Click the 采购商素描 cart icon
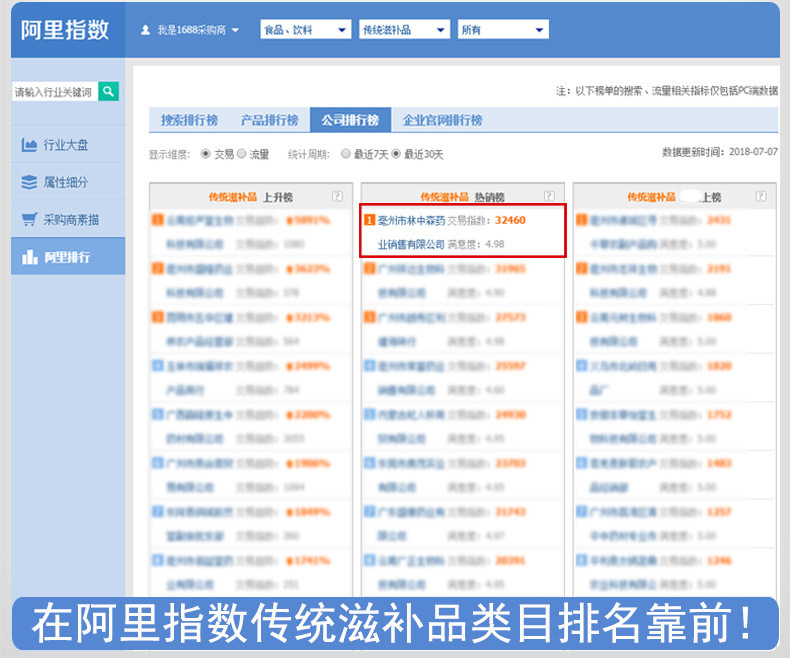This screenshot has height=658, width=790. [x=29, y=219]
